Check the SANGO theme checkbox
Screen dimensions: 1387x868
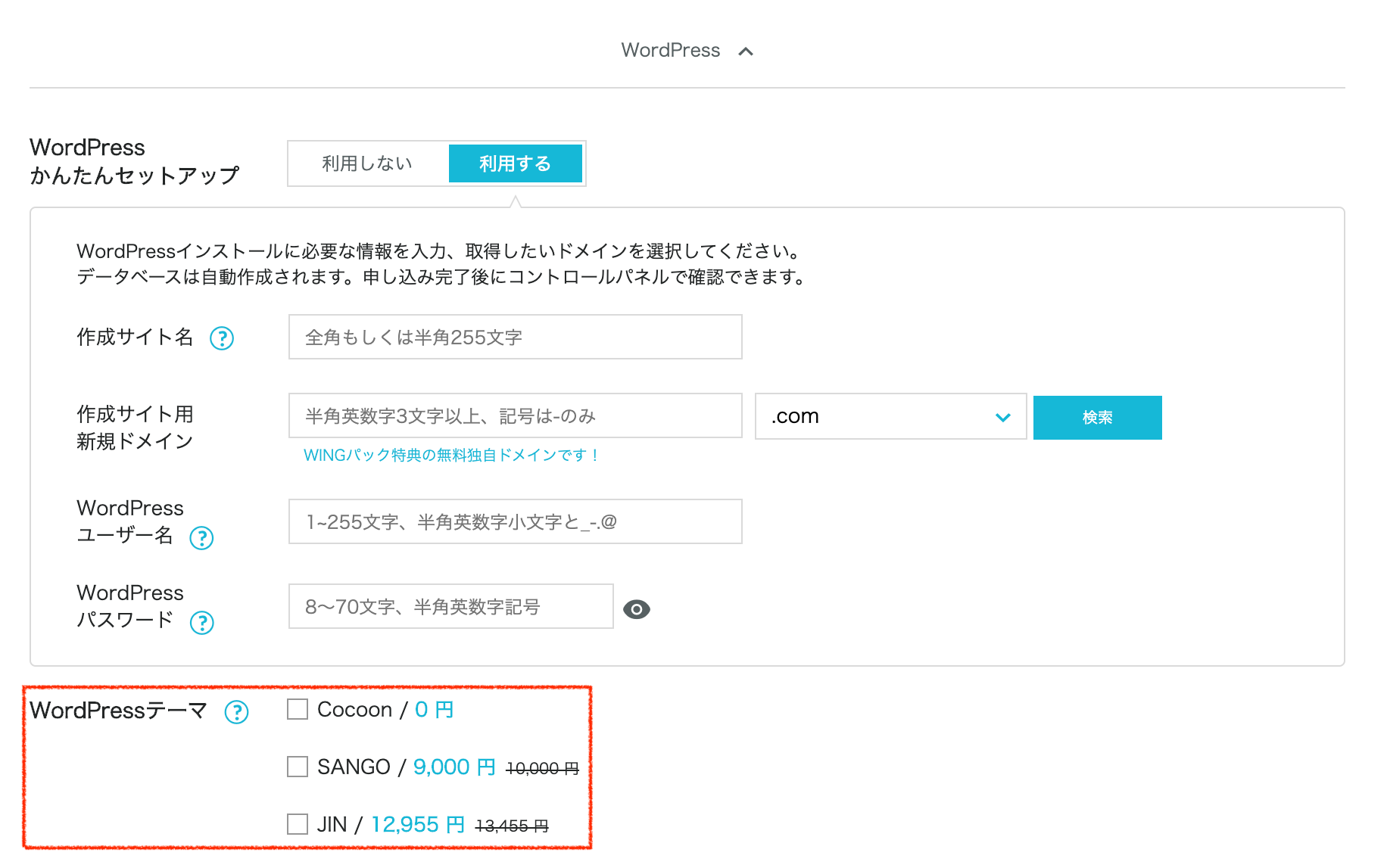298,767
